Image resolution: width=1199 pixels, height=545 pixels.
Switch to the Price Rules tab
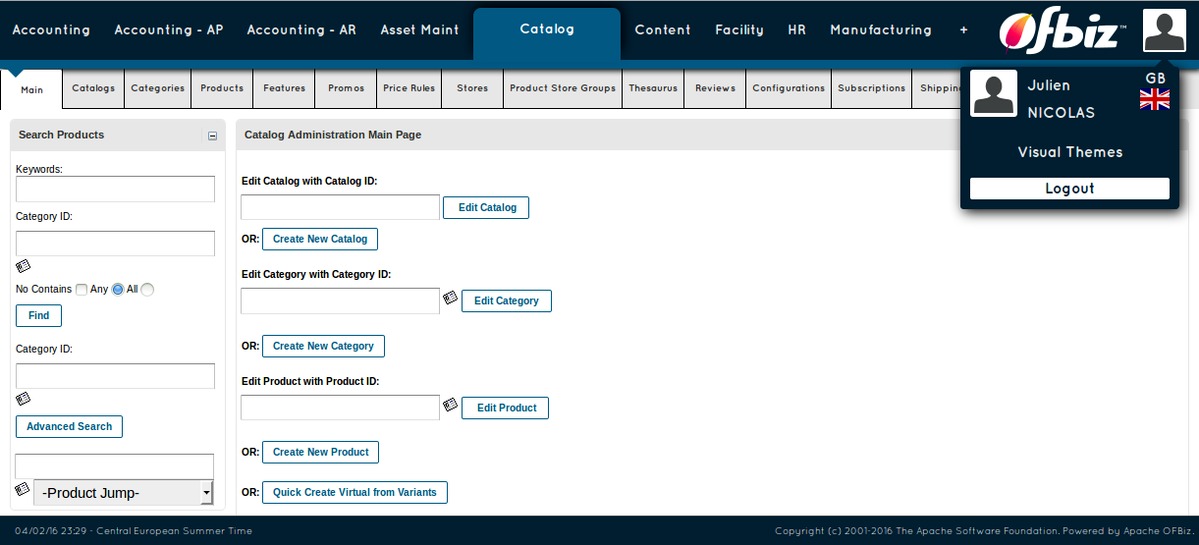click(409, 88)
